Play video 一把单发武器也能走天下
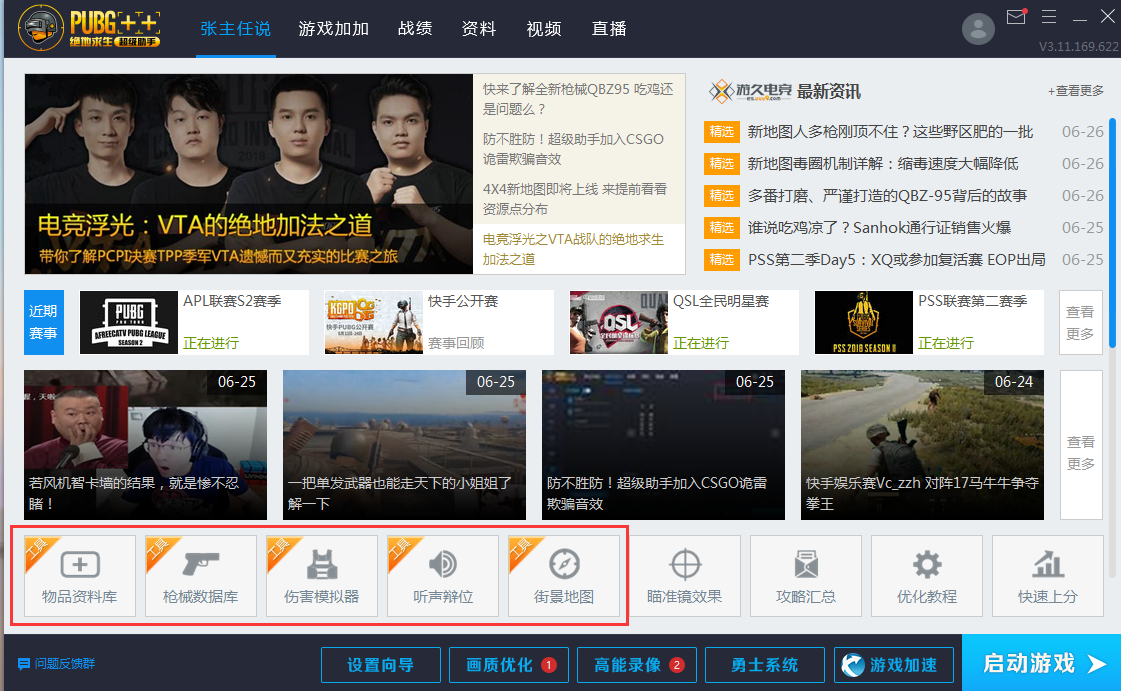This screenshot has height=691, width=1121. (404, 444)
